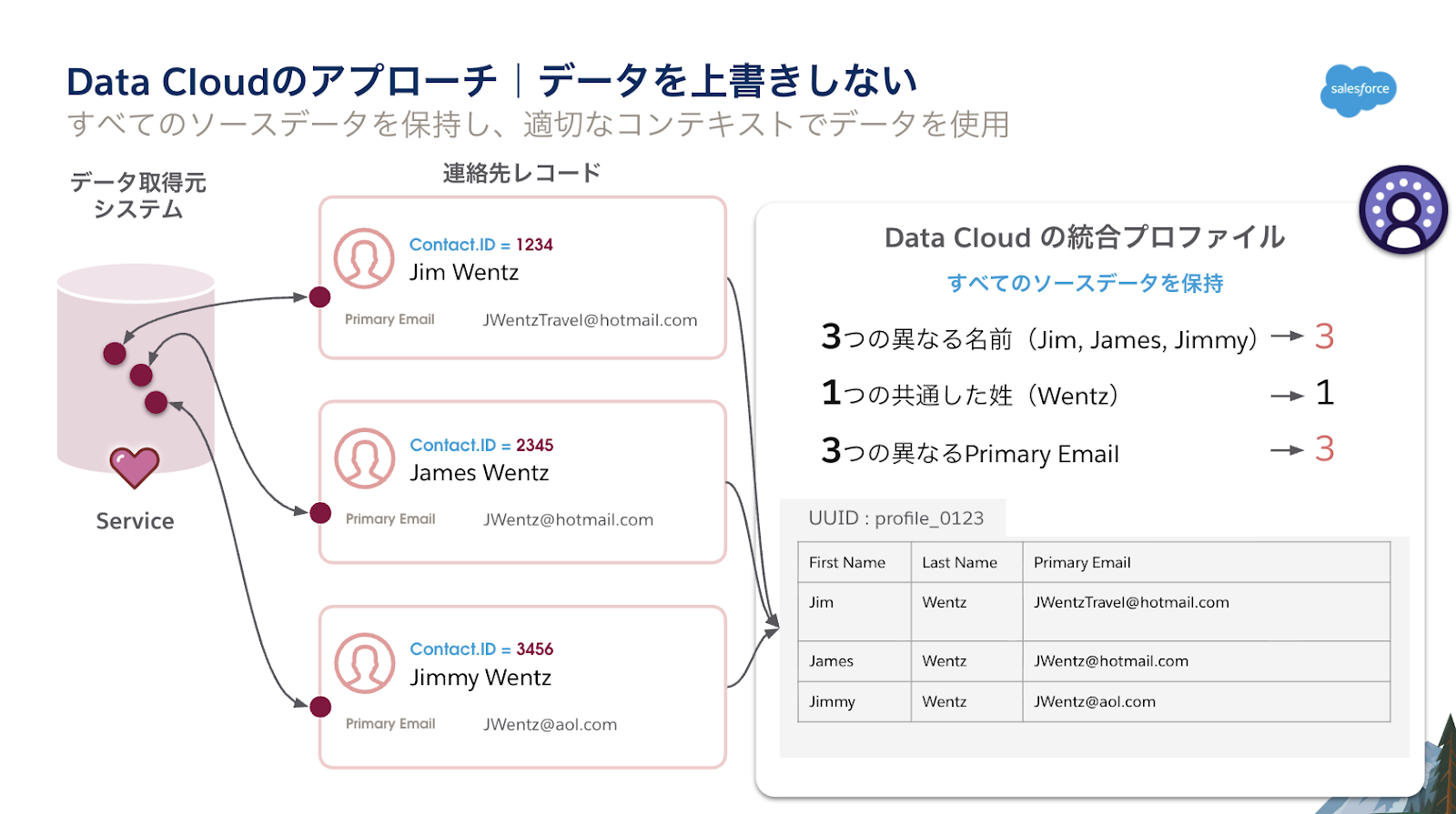Click the Jim Wentz contact avatar icon
The width and height of the screenshot is (1456, 814).
coord(364,258)
